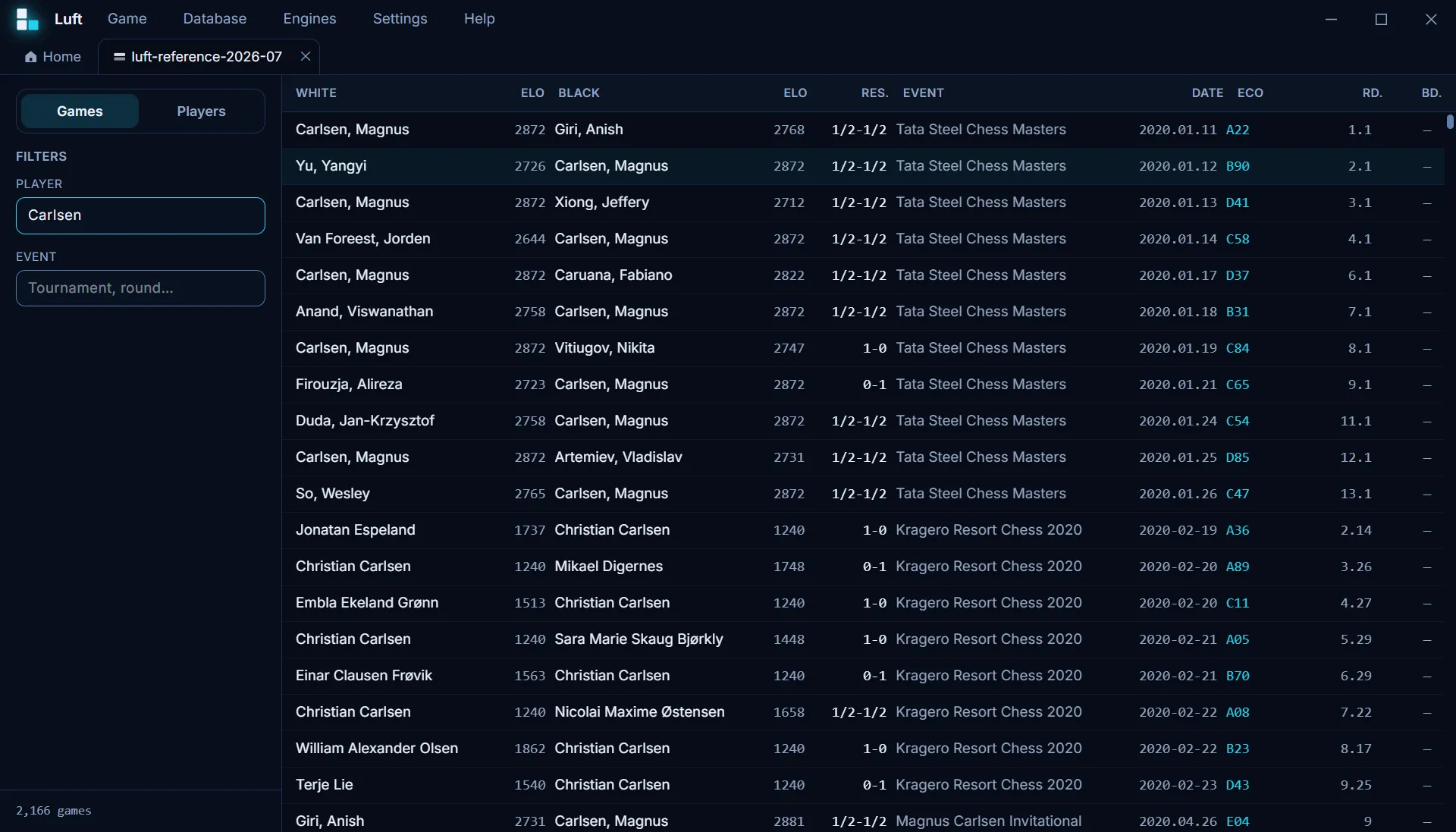
Task: Select game against Mikael Digernes
Action: coord(863,567)
